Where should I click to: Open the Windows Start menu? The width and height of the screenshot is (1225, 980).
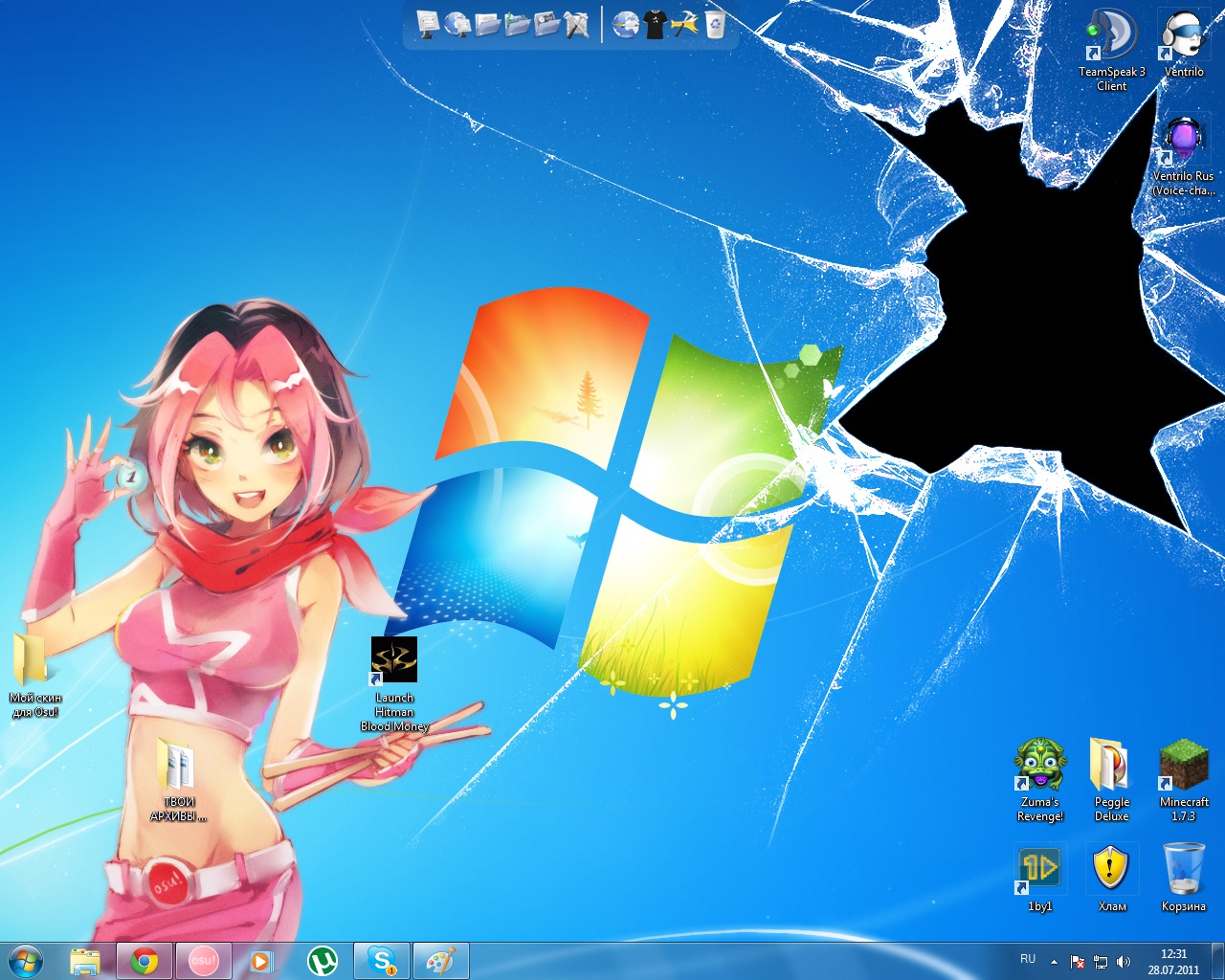coord(26,960)
